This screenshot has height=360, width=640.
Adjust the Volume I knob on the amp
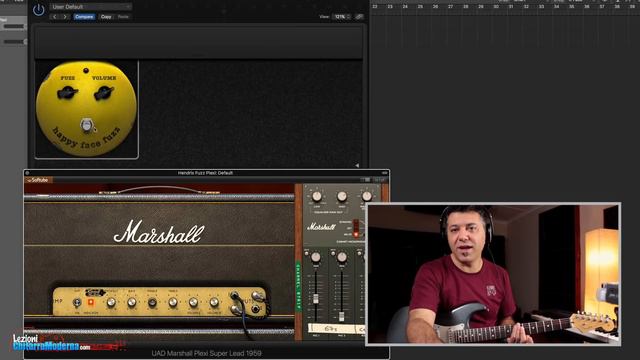coord(193,302)
